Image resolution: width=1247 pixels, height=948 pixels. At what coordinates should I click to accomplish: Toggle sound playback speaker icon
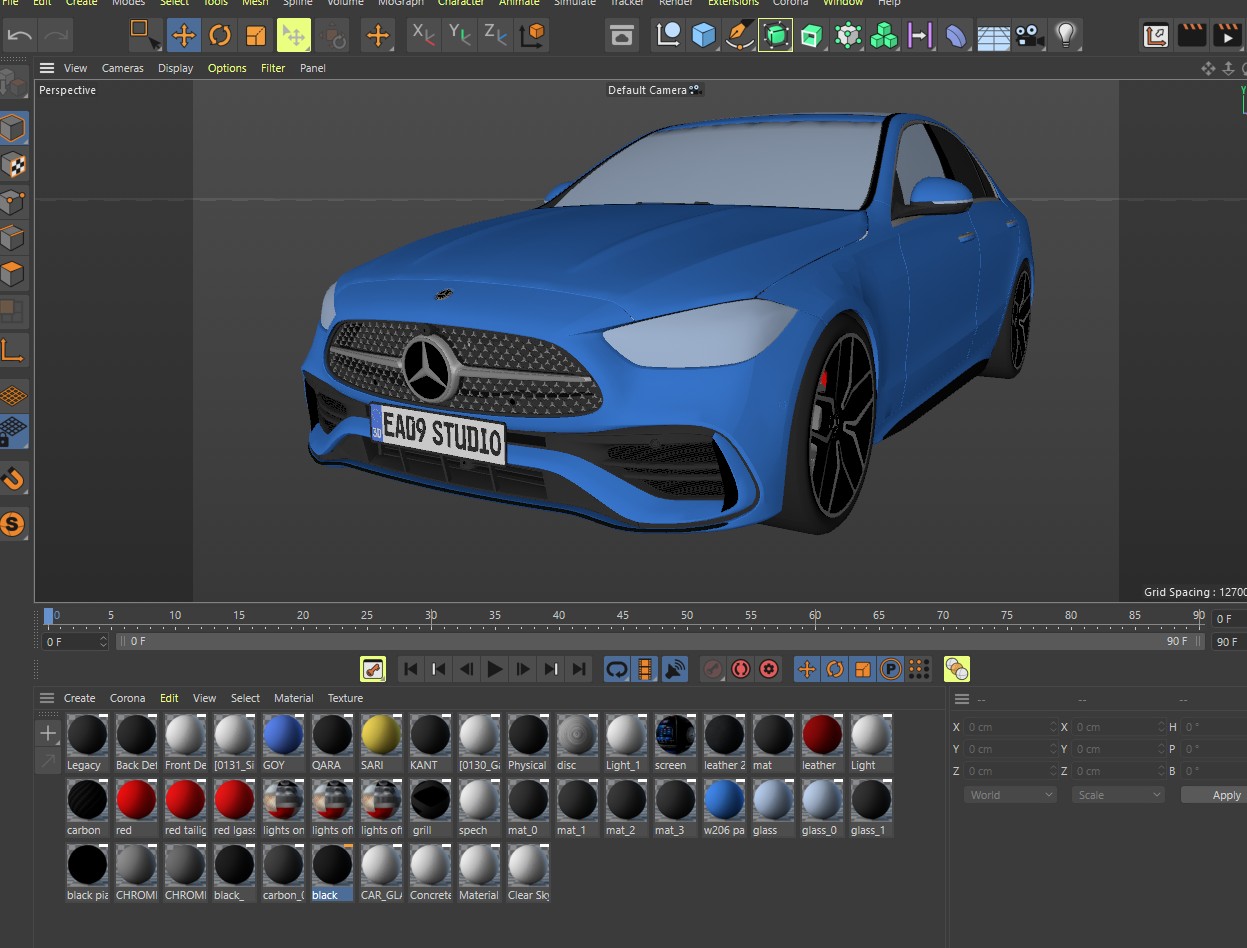coord(675,669)
